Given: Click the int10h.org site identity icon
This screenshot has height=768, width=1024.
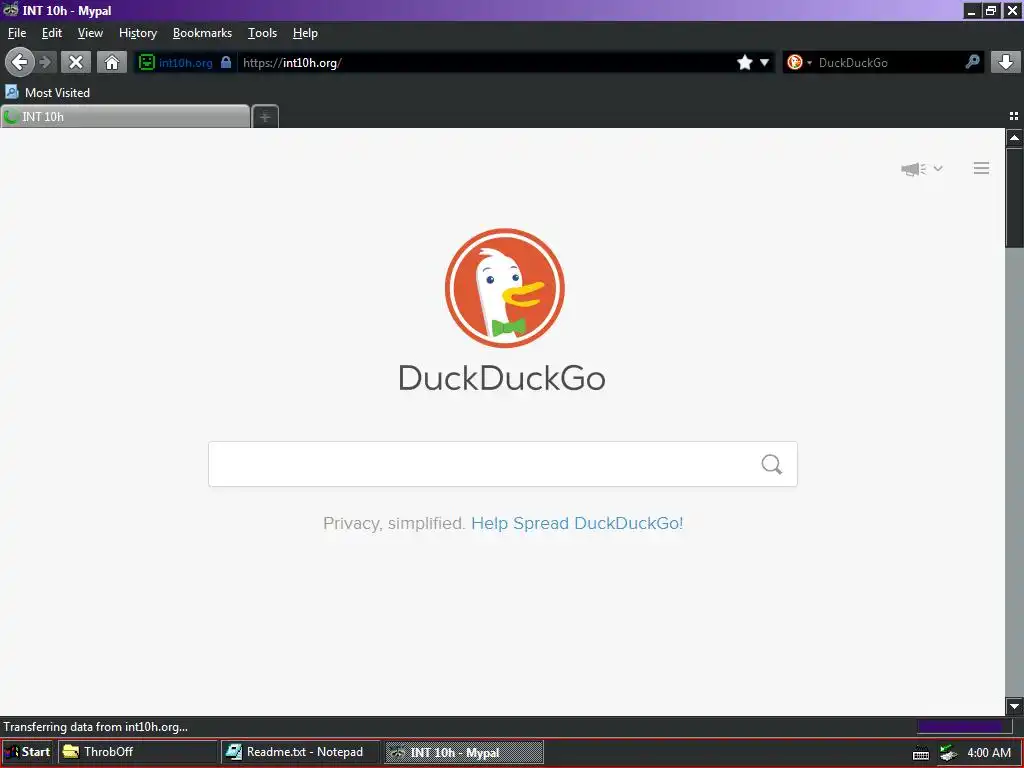Looking at the screenshot, I should pyautogui.click(x=146, y=62).
